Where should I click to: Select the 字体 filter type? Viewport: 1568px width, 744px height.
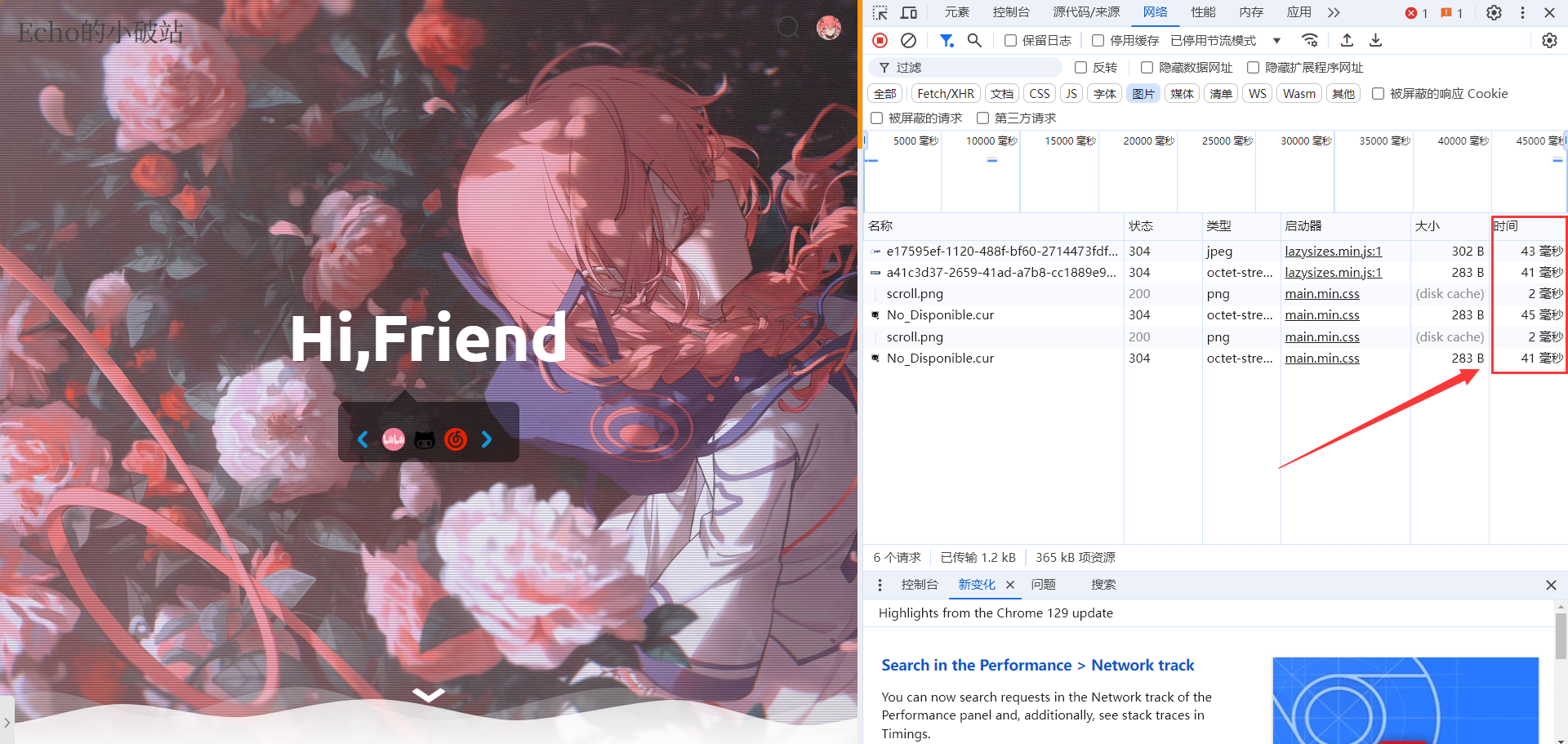1105,94
